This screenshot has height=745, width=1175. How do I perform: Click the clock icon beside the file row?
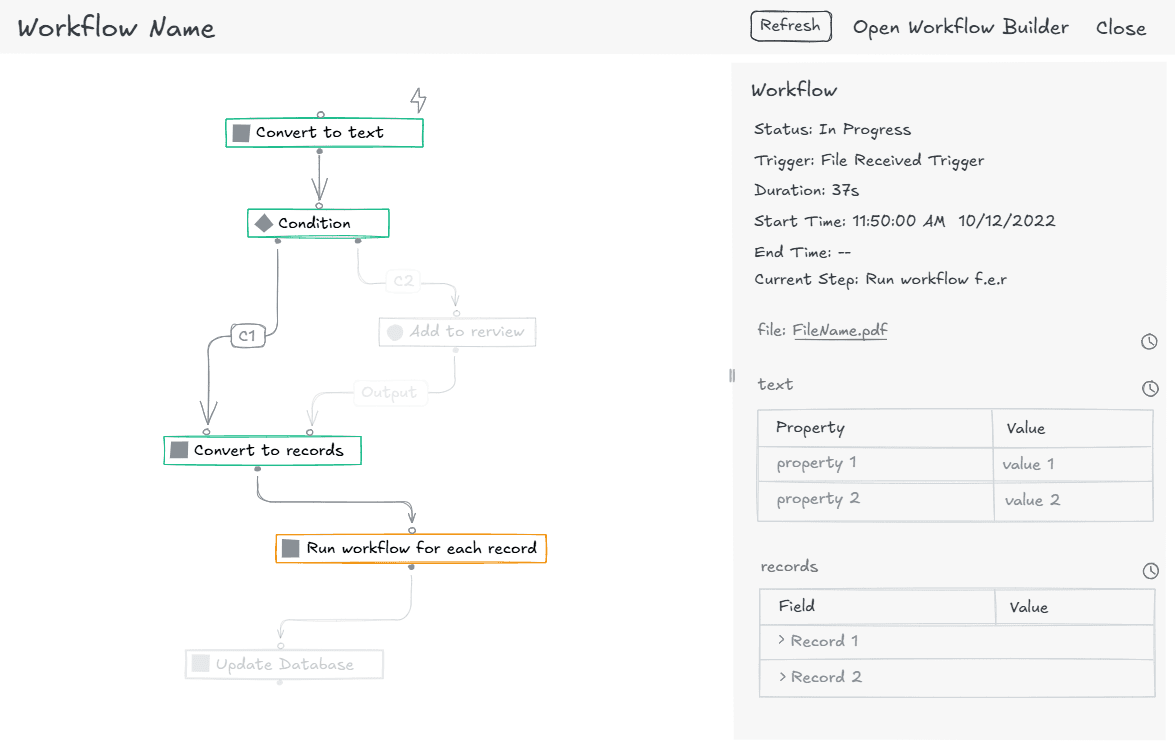point(1149,342)
